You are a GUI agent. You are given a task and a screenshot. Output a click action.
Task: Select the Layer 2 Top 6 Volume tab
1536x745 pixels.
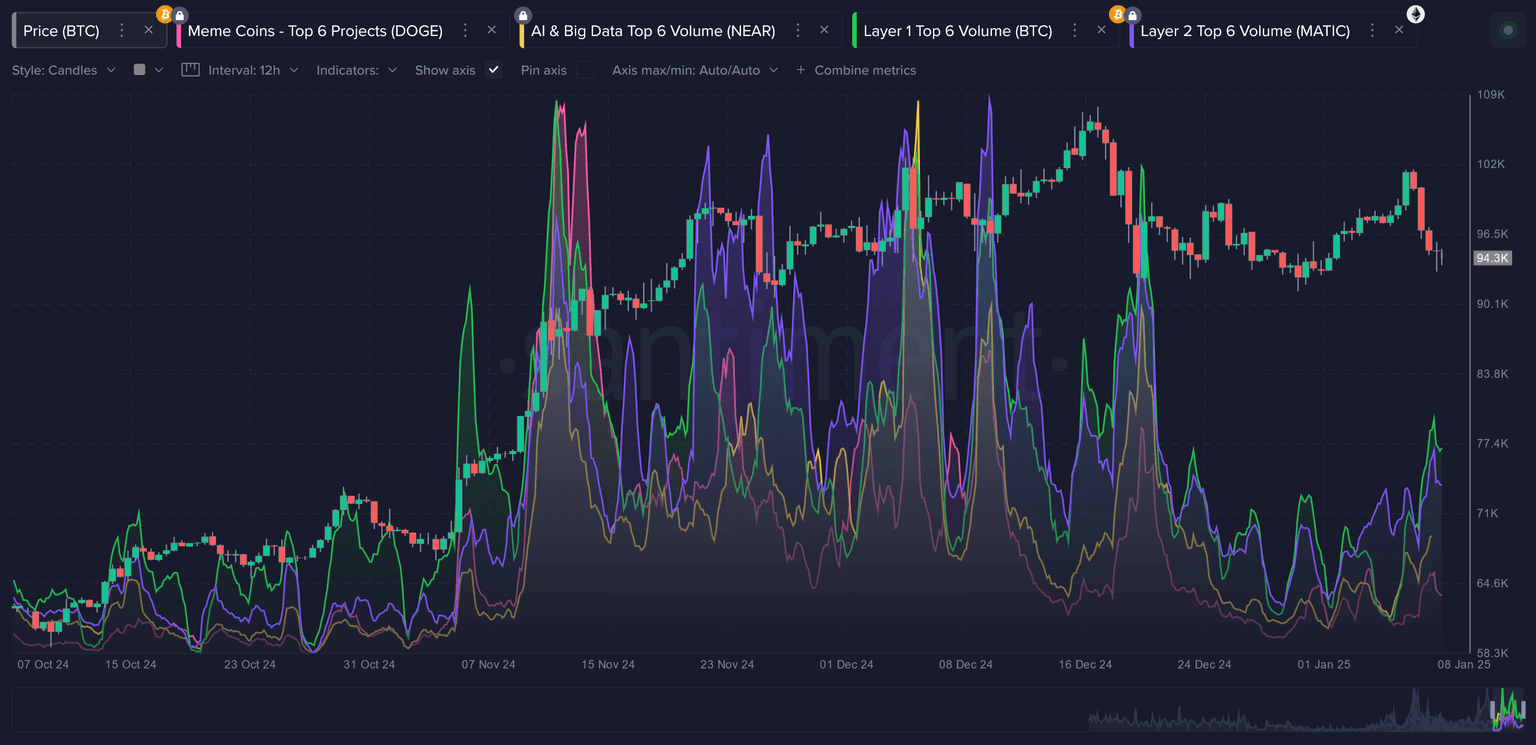[1244, 31]
